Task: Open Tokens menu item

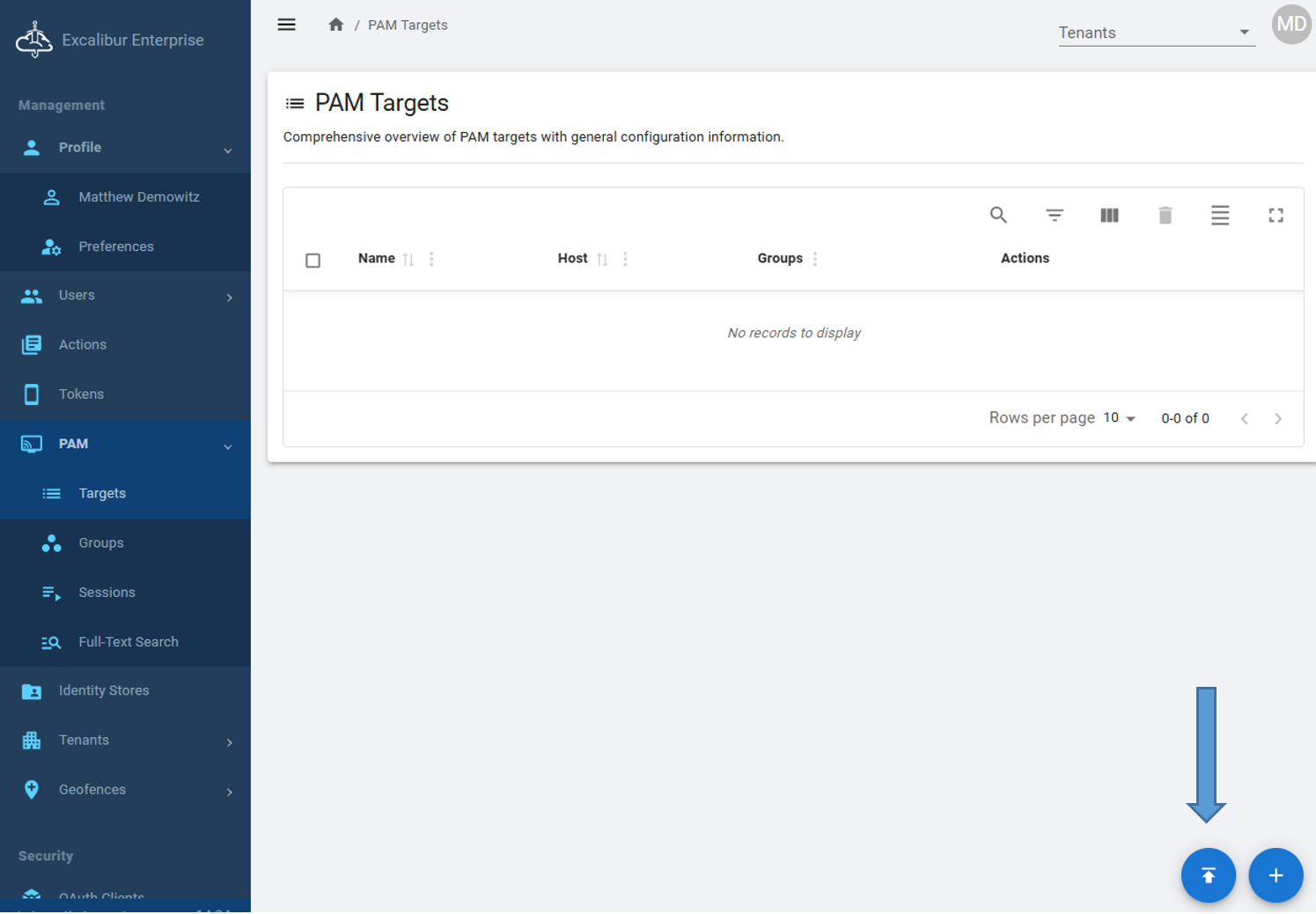Action: [125, 394]
